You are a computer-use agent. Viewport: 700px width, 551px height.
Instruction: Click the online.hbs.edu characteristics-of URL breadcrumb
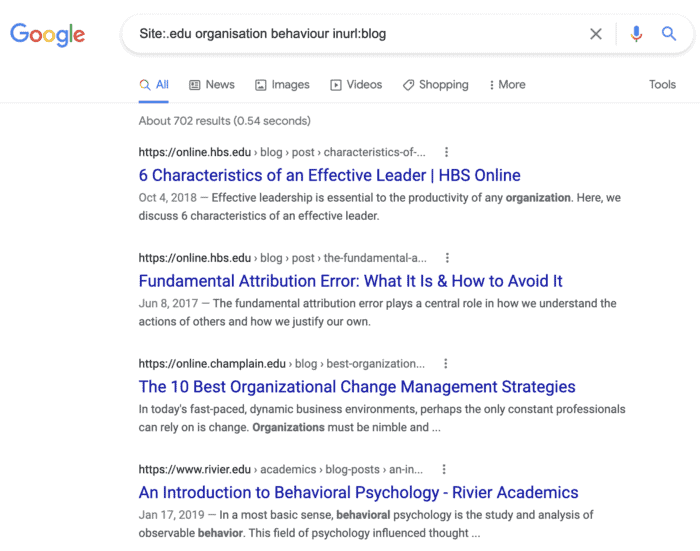click(282, 153)
